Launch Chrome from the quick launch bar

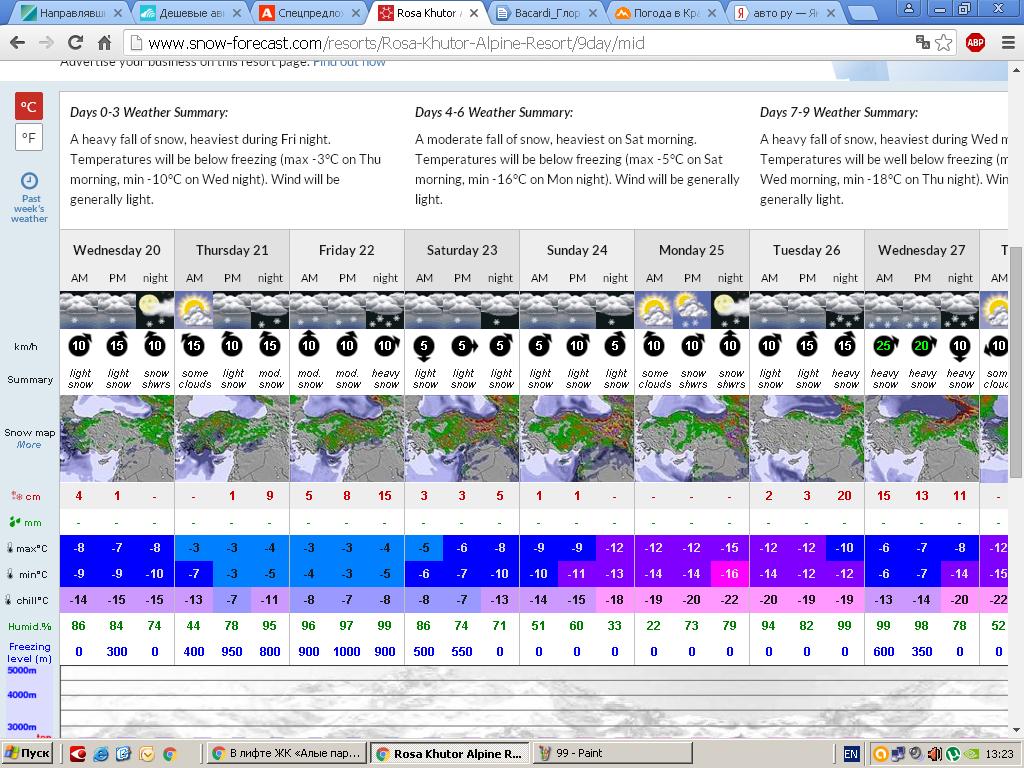[x=170, y=754]
